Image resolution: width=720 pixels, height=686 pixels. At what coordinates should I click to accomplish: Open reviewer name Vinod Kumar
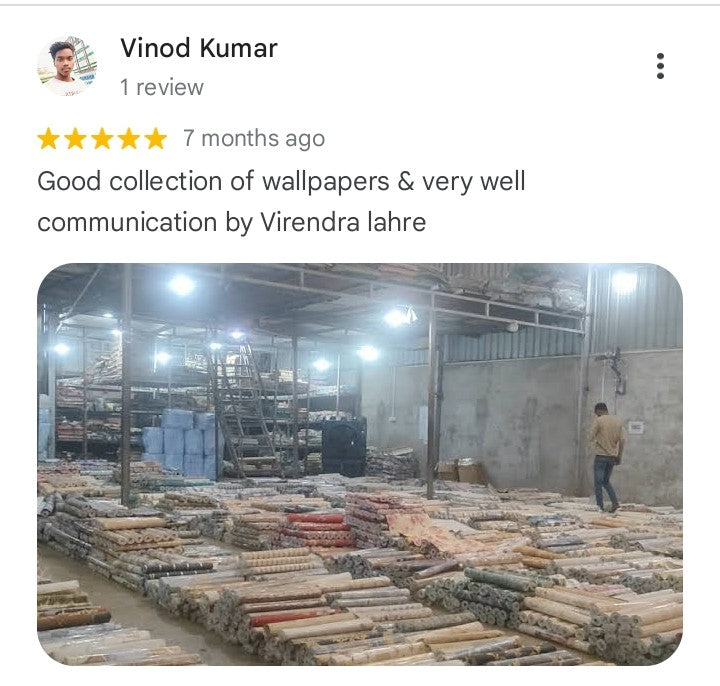click(199, 48)
